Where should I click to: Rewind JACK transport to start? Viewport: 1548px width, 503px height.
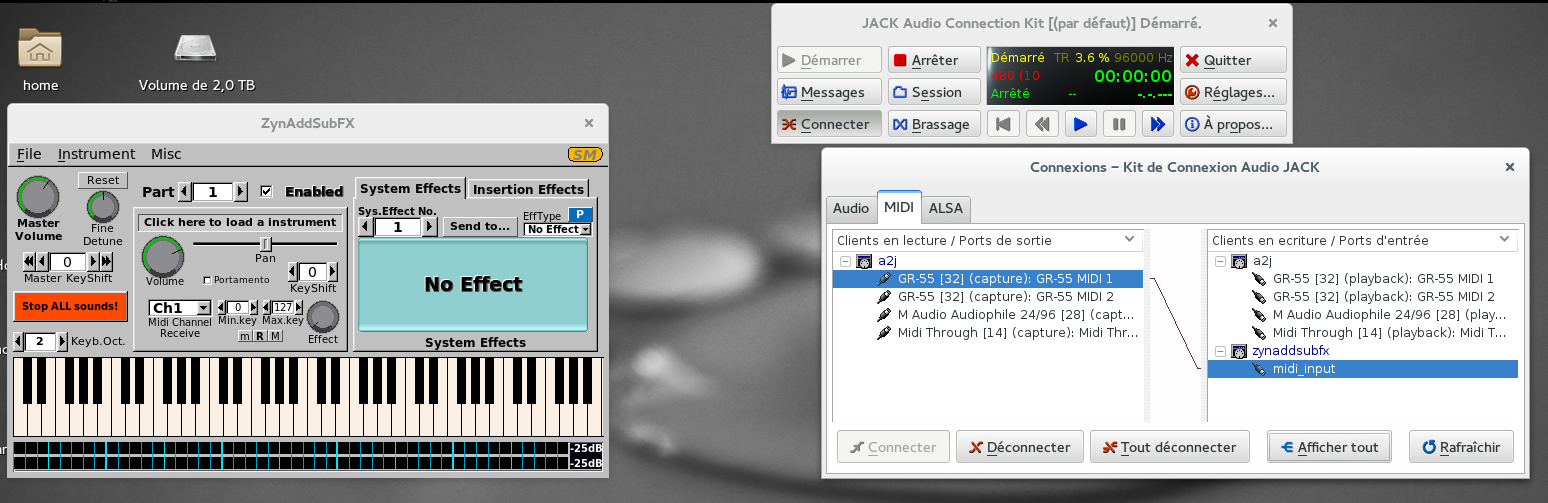[x=1004, y=124]
